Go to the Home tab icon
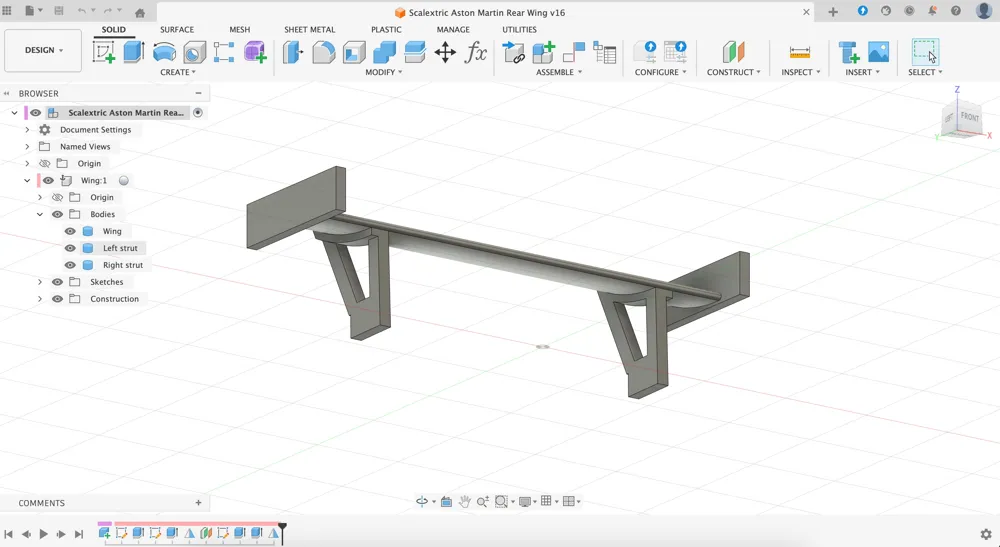 [140, 12]
